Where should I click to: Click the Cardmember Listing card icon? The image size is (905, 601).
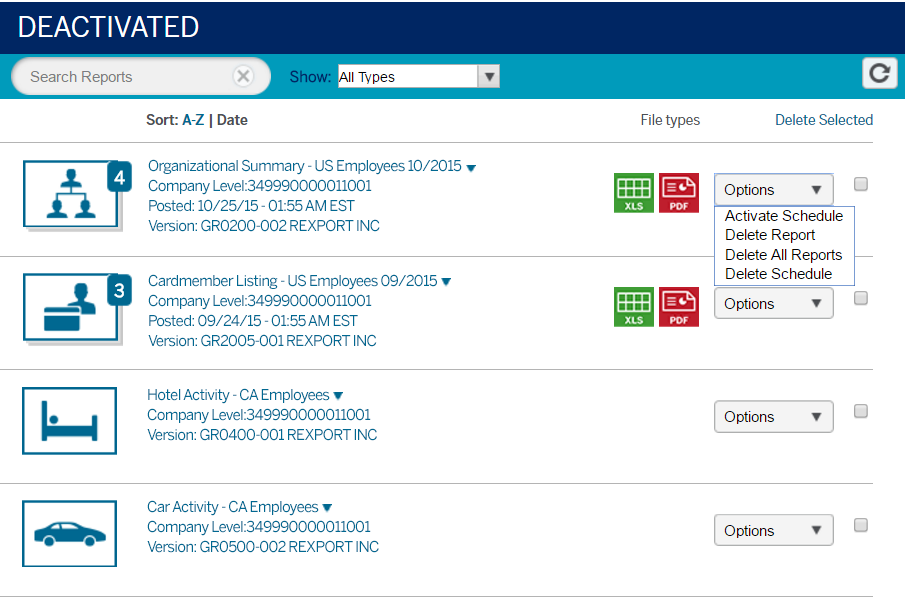tap(70, 307)
